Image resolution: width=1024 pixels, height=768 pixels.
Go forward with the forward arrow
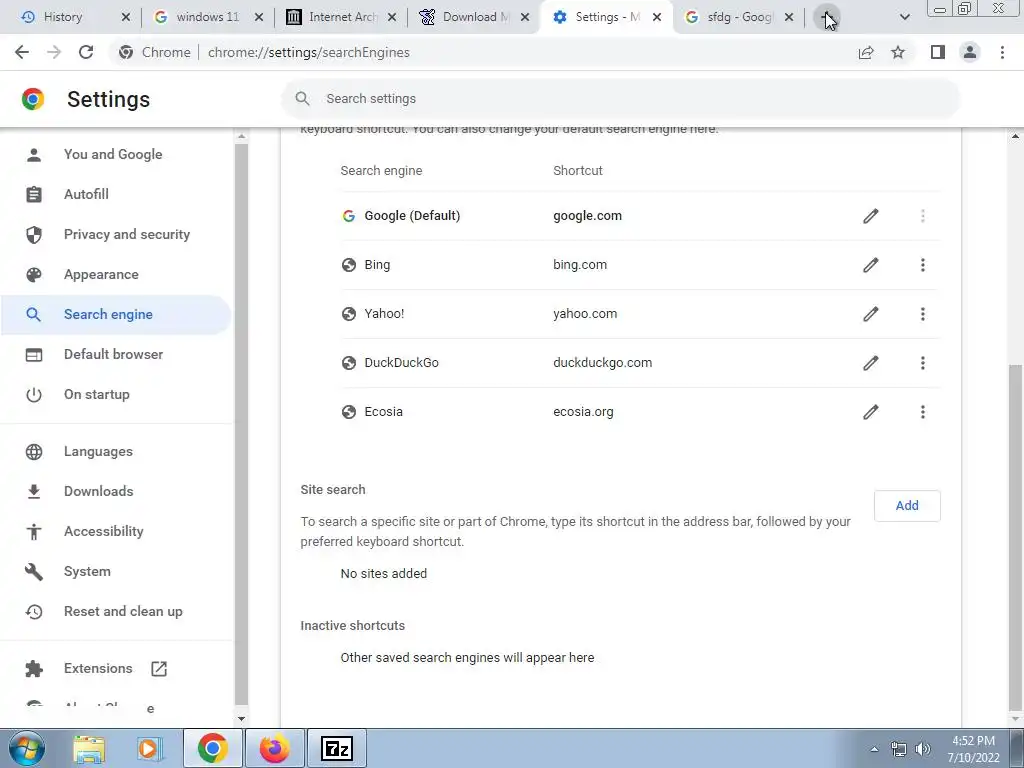(x=54, y=52)
